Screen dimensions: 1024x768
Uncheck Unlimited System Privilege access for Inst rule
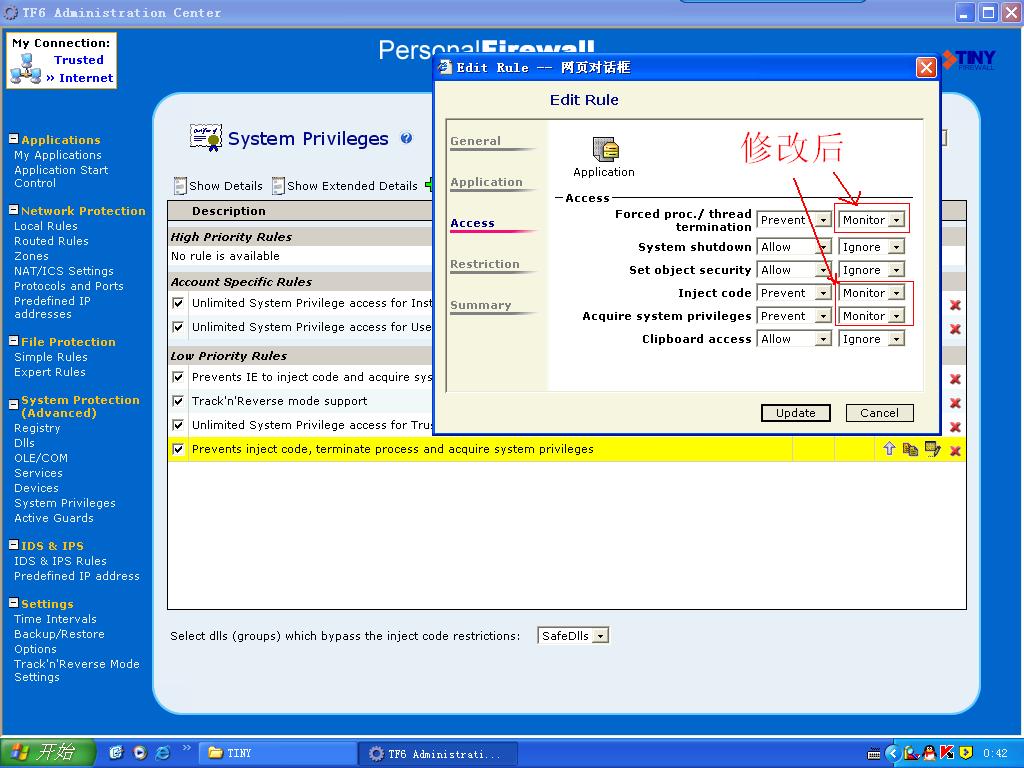pyautogui.click(x=178, y=303)
